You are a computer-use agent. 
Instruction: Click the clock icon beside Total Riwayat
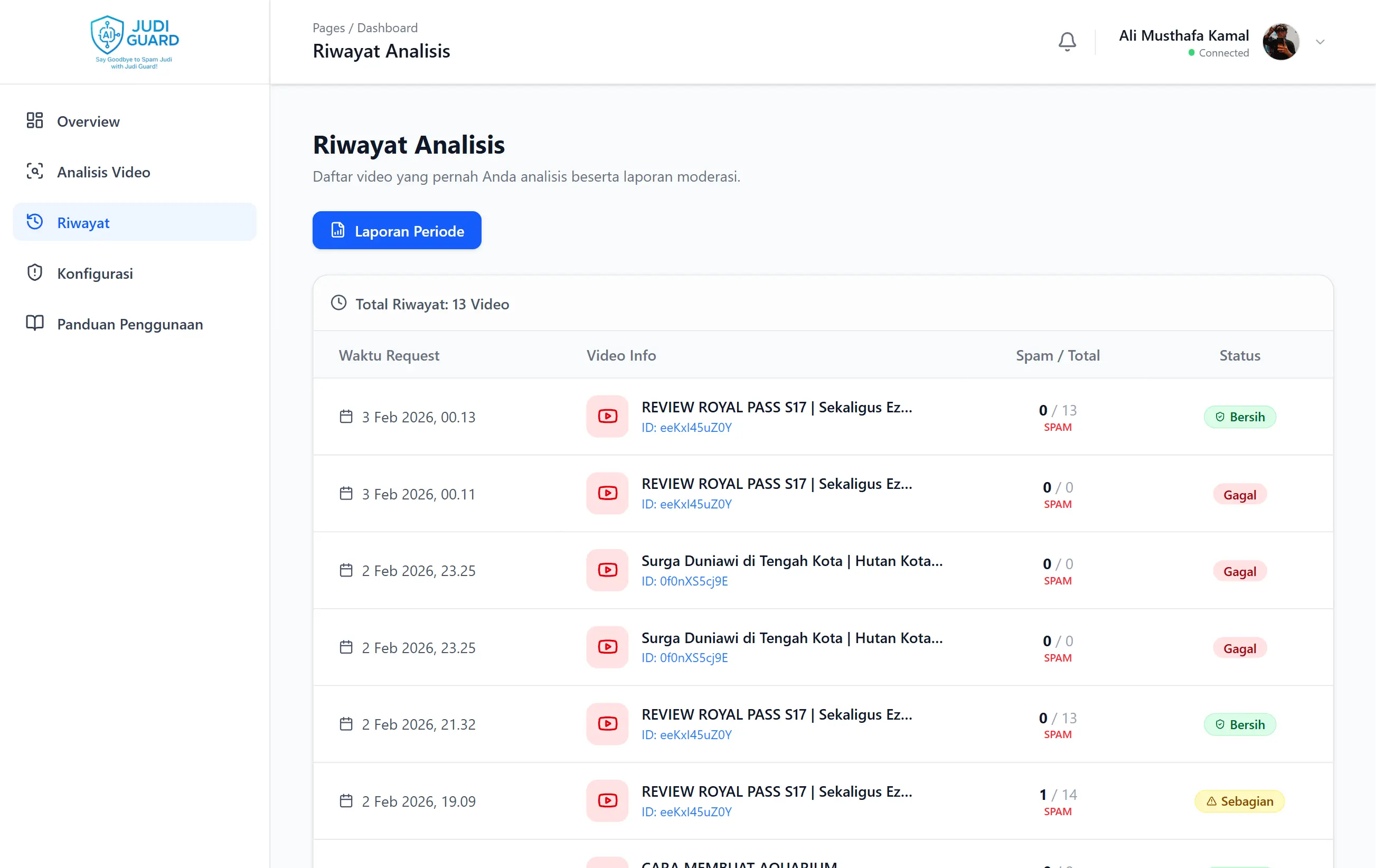(x=339, y=303)
